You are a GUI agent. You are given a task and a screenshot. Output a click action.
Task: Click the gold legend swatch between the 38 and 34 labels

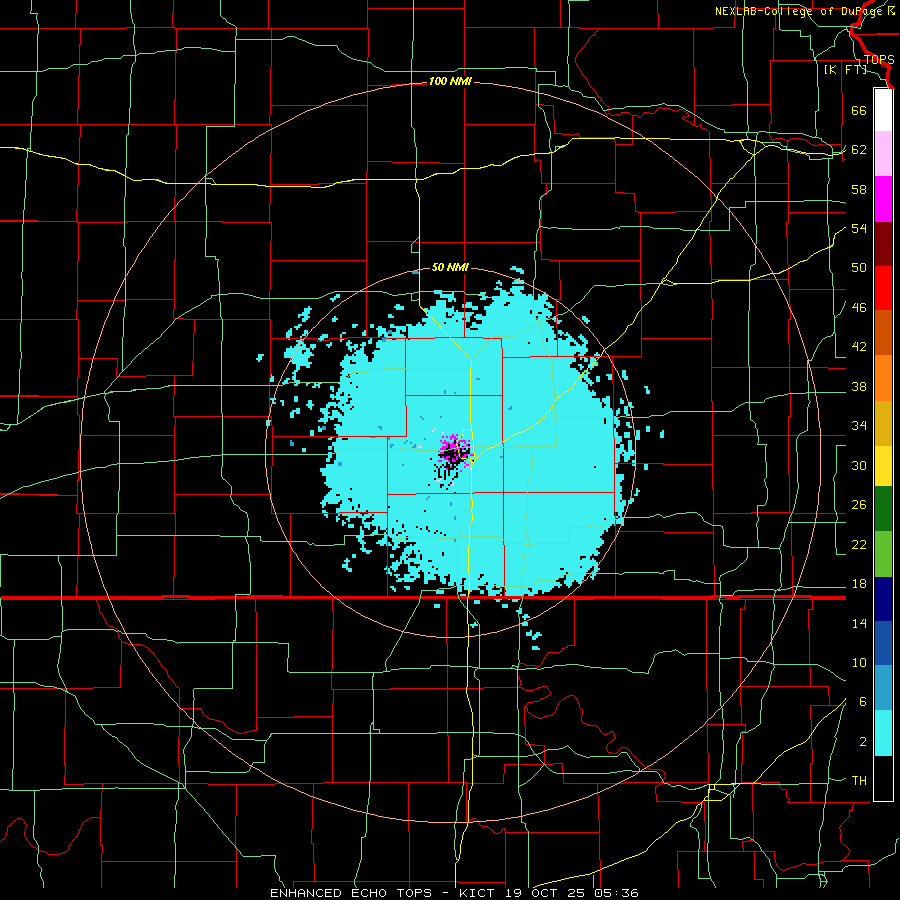(883, 423)
